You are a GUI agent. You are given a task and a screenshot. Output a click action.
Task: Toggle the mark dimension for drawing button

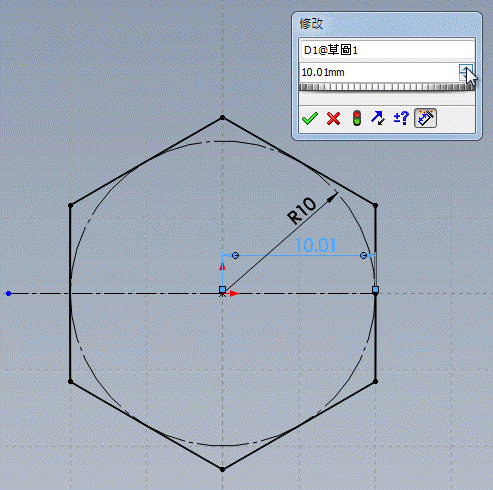[425, 118]
